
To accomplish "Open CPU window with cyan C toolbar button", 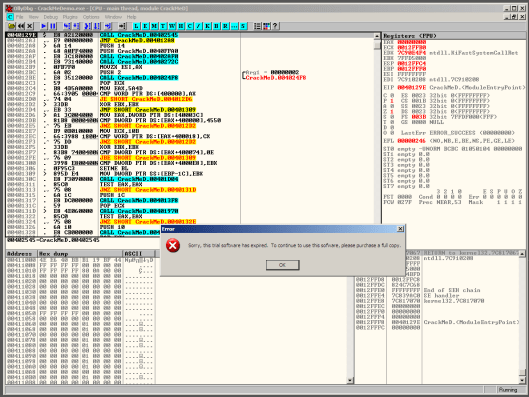I will 190,26.
